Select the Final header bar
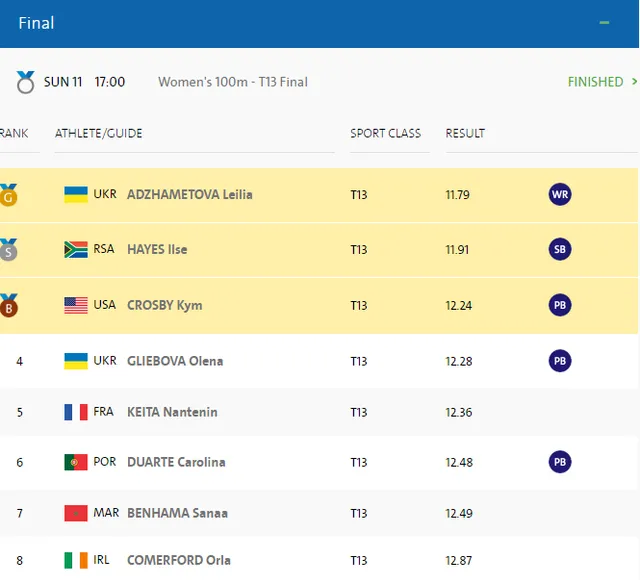Screen dimensions: 640x580 point(300,23)
